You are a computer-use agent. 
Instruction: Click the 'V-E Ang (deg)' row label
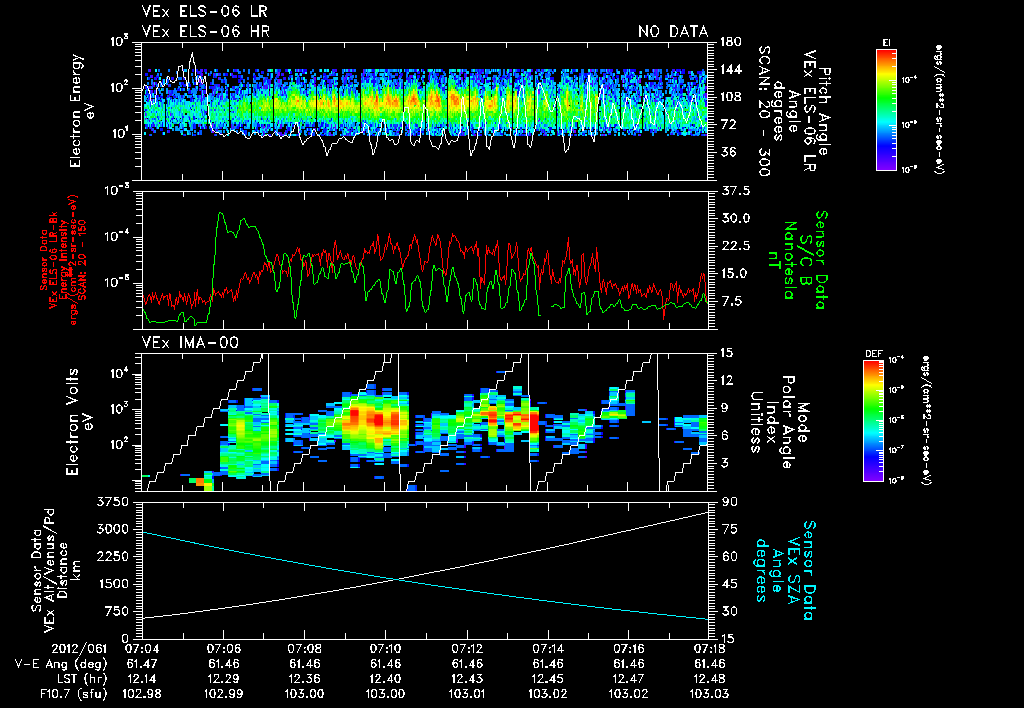(x=61, y=664)
